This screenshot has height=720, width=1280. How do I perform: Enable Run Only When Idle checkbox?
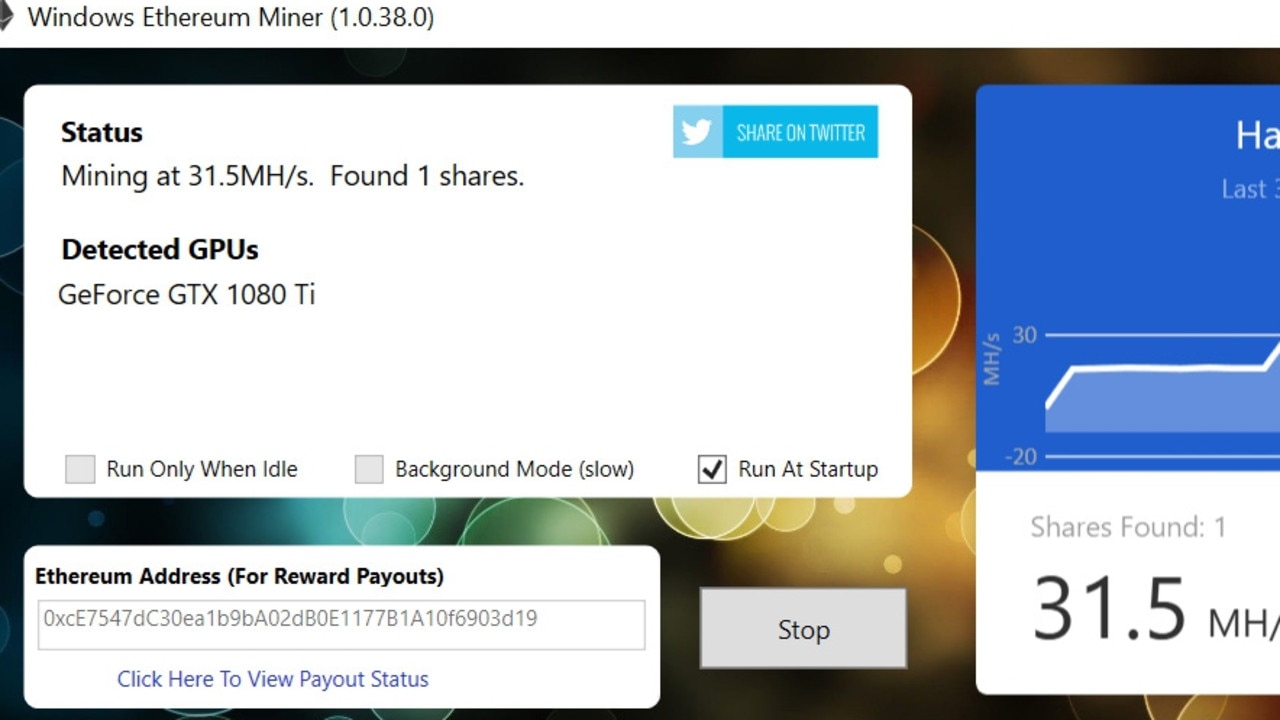pyautogui.click(x=80, y=469)
